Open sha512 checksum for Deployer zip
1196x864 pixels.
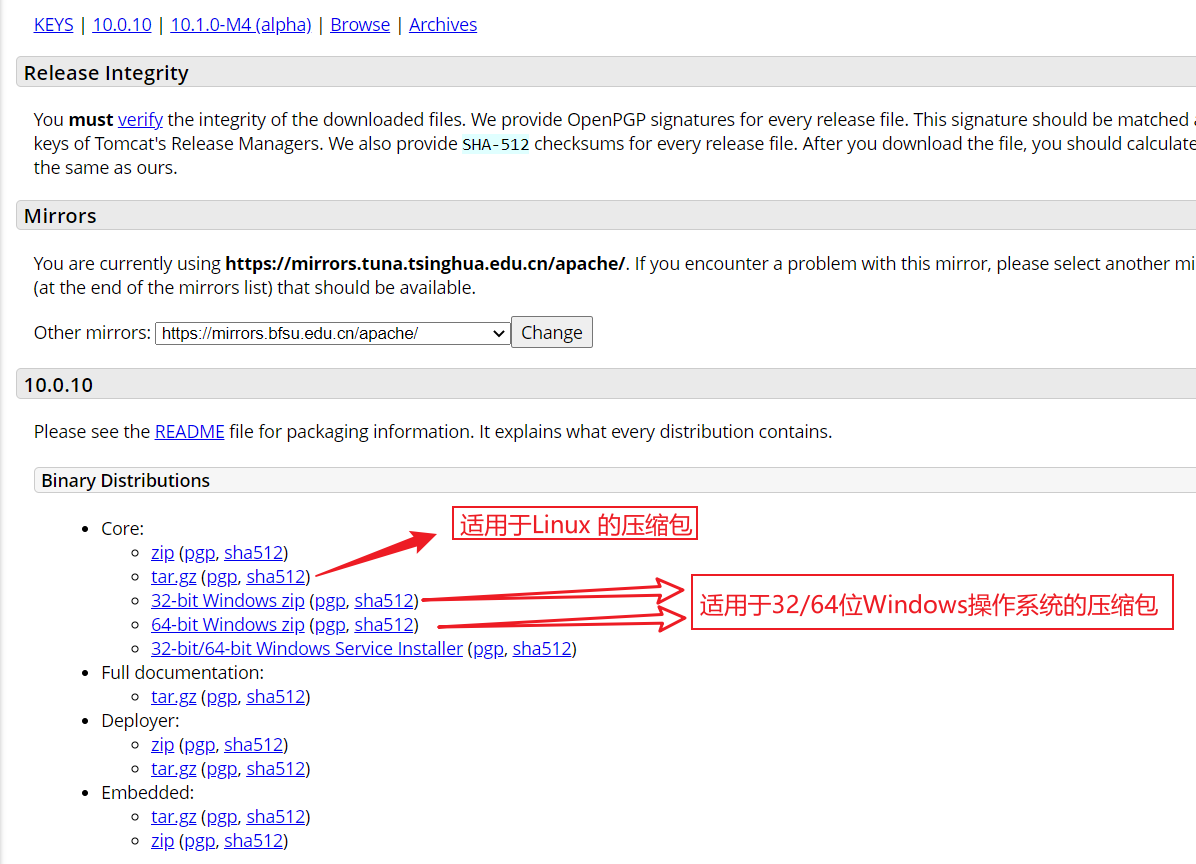pos(253,745)
